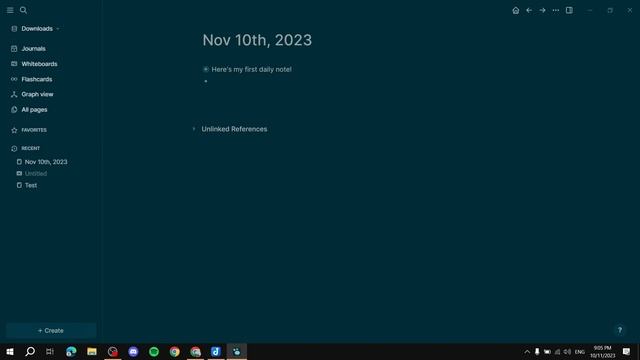The width and height of the screenshot is (640, 360).
Task: Navigate forward with right arrow
Action: [542, 10]
